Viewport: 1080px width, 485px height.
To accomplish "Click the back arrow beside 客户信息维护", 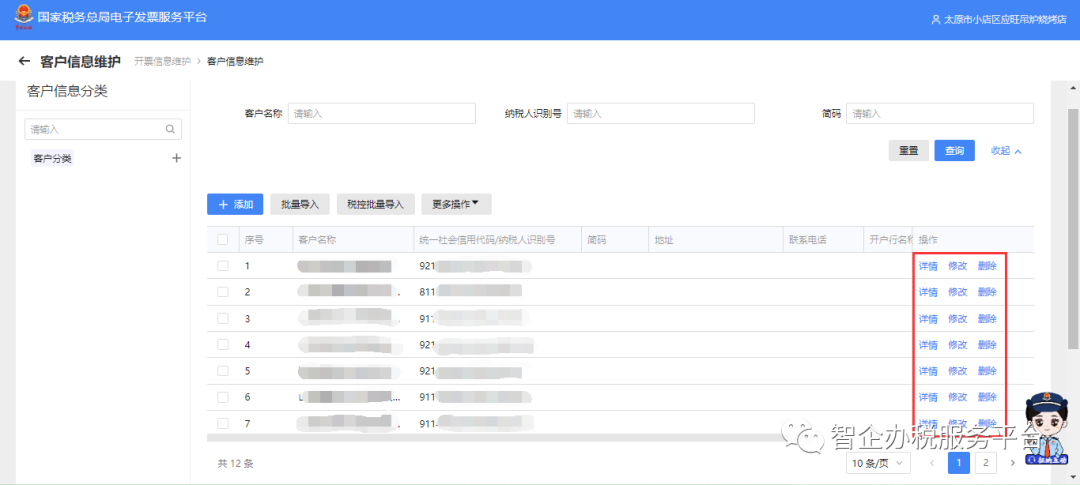I will pos(25,61).
